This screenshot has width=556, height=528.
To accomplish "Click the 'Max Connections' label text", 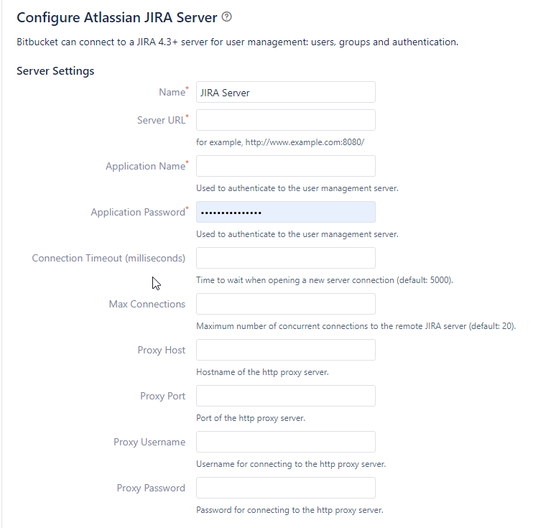I will click(x=147, y=304).
